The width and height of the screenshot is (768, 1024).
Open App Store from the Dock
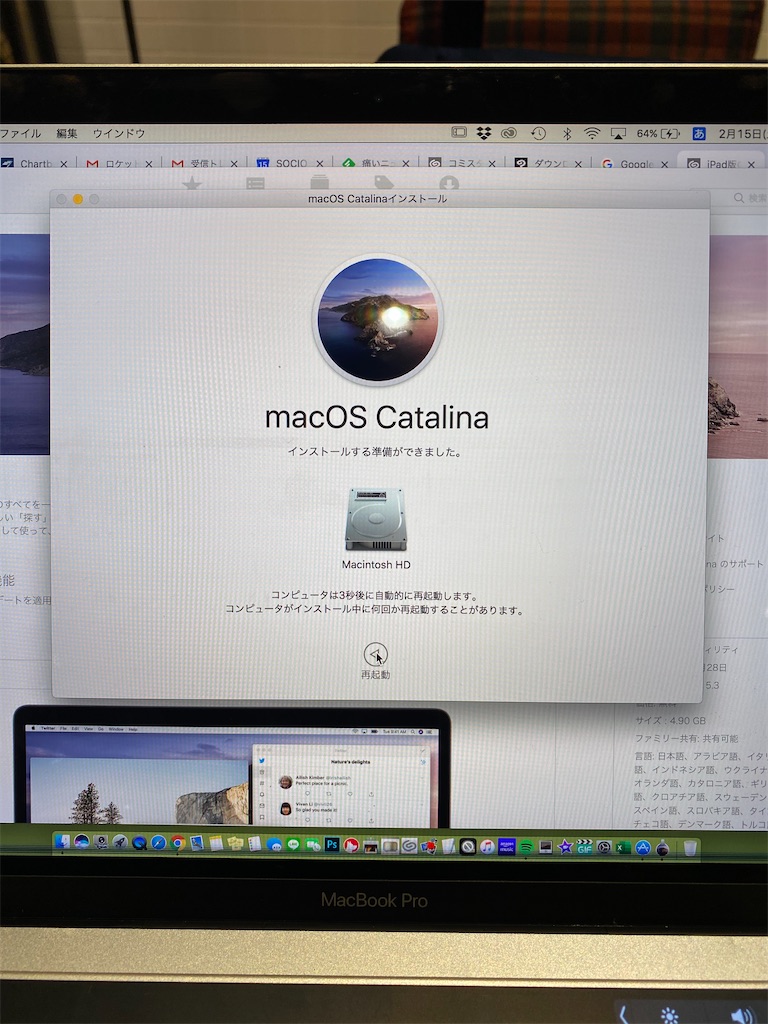[x=643, y=848]
